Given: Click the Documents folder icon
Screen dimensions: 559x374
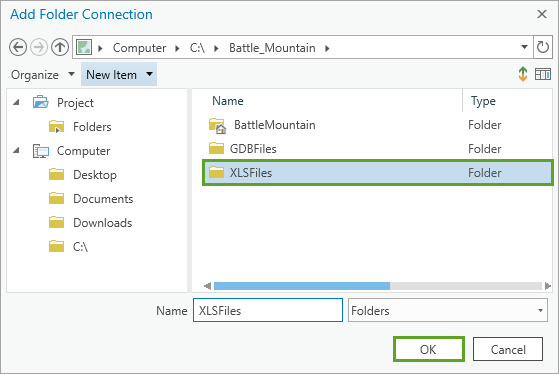Looking at the screenshot, I should pyautogui.click(x=56, y=198).
